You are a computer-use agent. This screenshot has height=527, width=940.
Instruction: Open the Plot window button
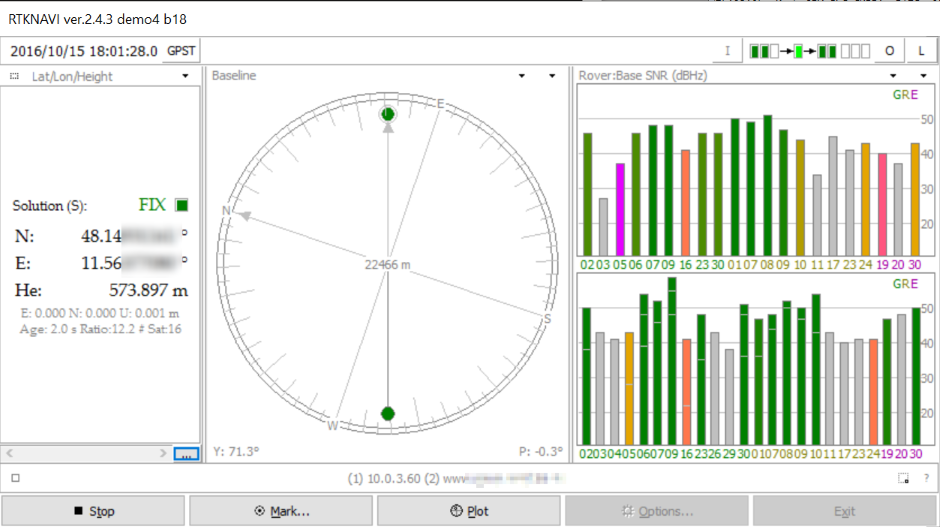469,511
